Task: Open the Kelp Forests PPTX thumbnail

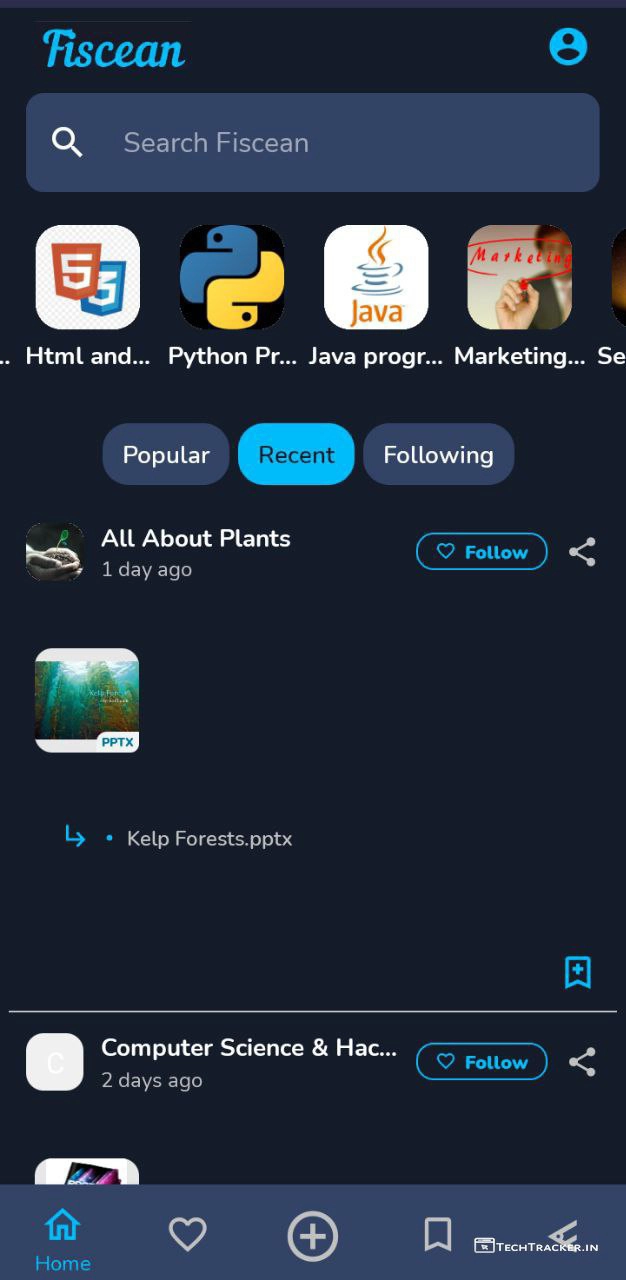Action: coord(87,700)
